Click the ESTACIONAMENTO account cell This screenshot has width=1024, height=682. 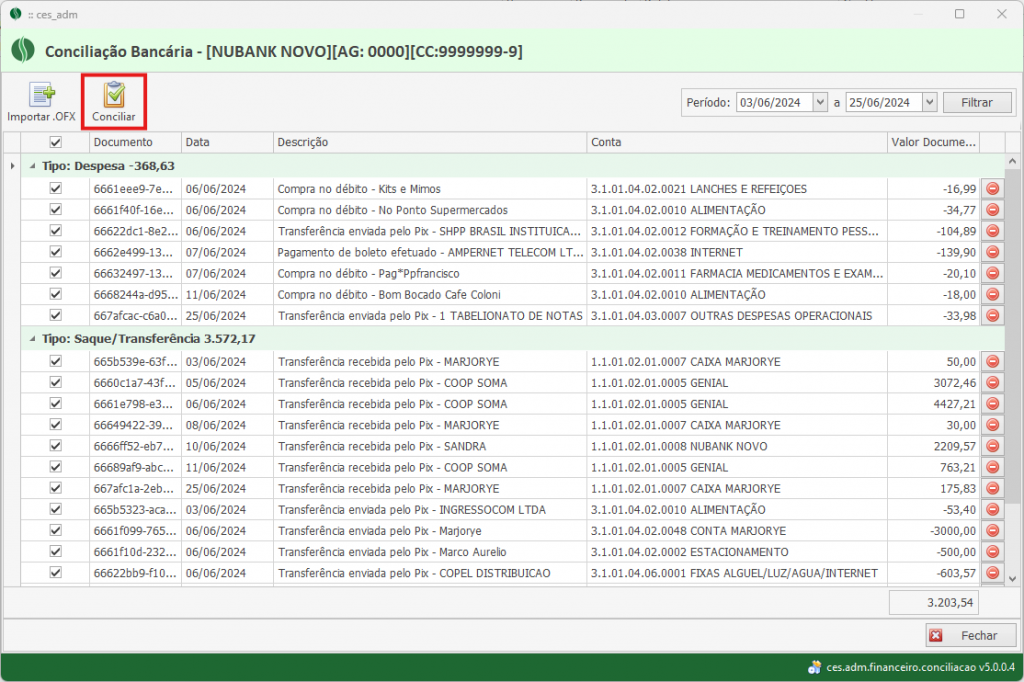pyautogui.click(x=737, y=551)
